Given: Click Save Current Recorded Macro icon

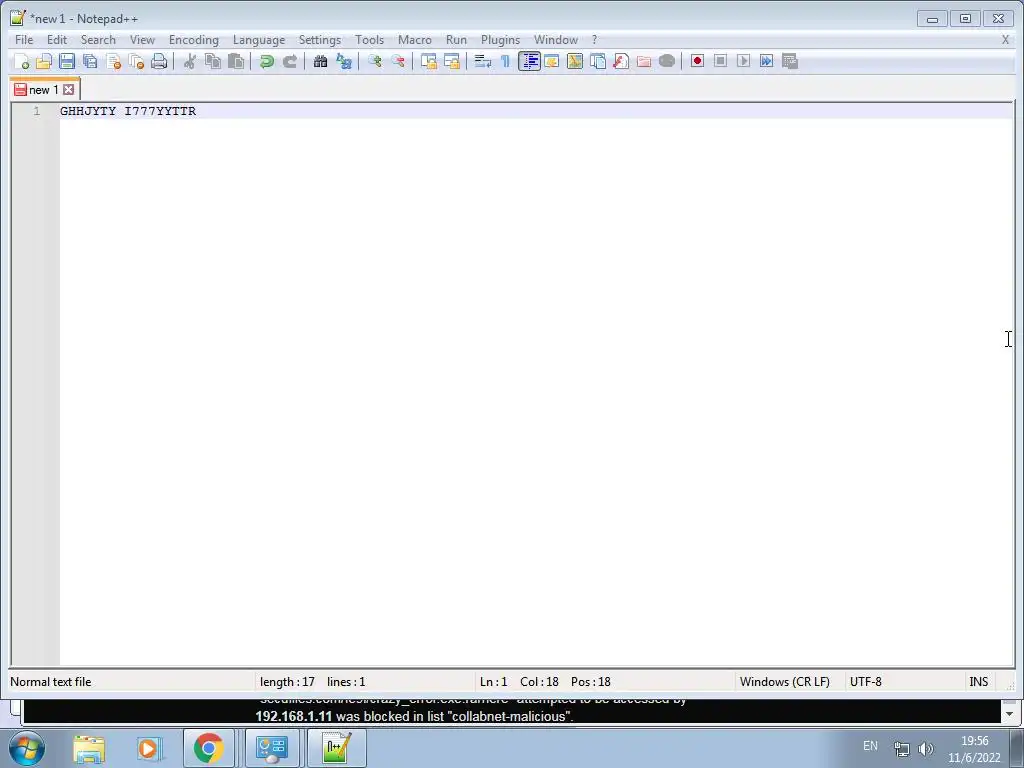Looking at the screenshot, I should tap(790, 61).
